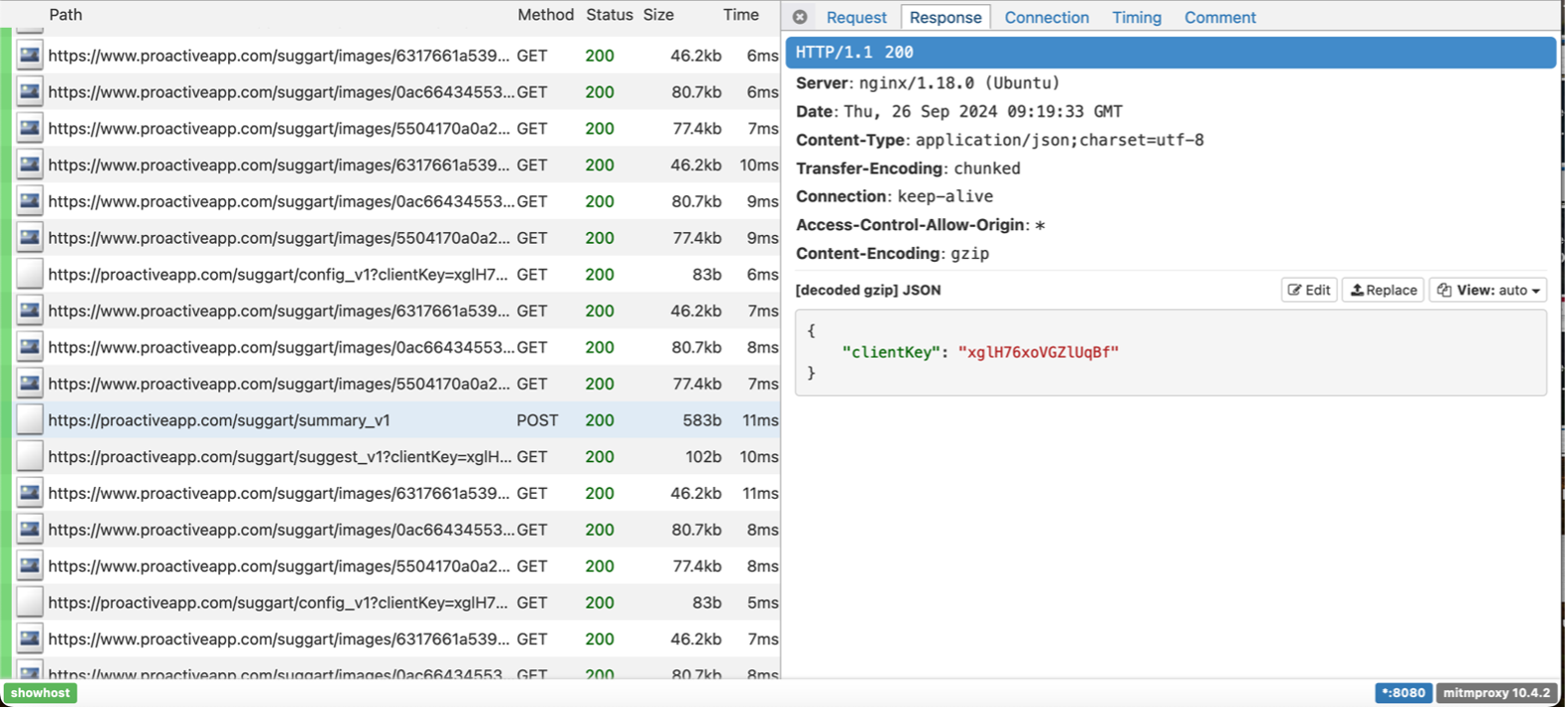
Task: Click the *:8080 port indicator
Action: [x=1402, y=693]
